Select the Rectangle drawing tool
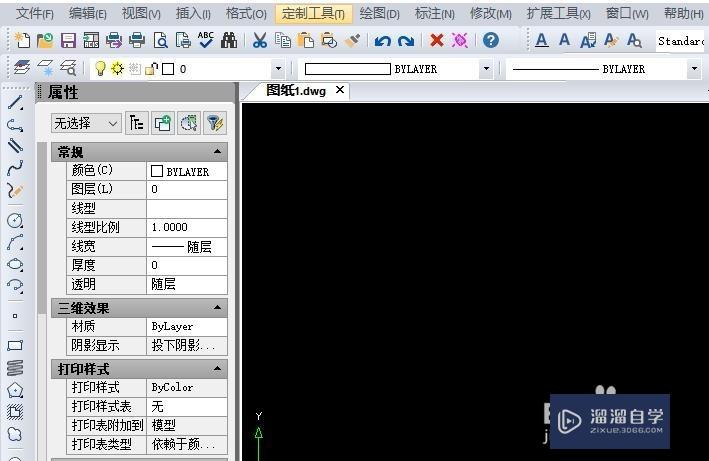Image resolution: width=709 pixels, height=461 pixels. [x=15, y=346]
